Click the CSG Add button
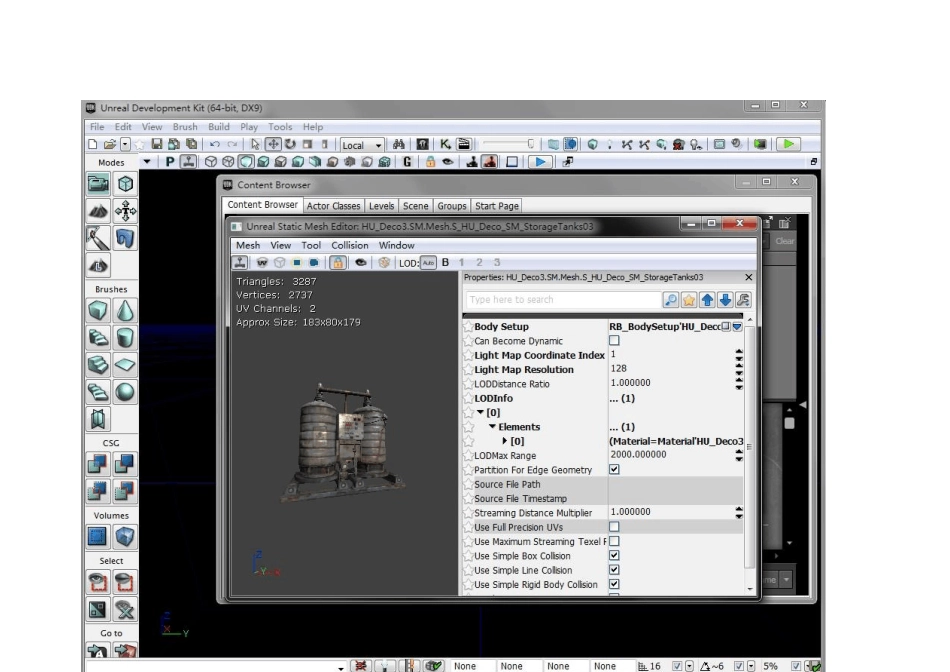 click(x=98, y=463)
